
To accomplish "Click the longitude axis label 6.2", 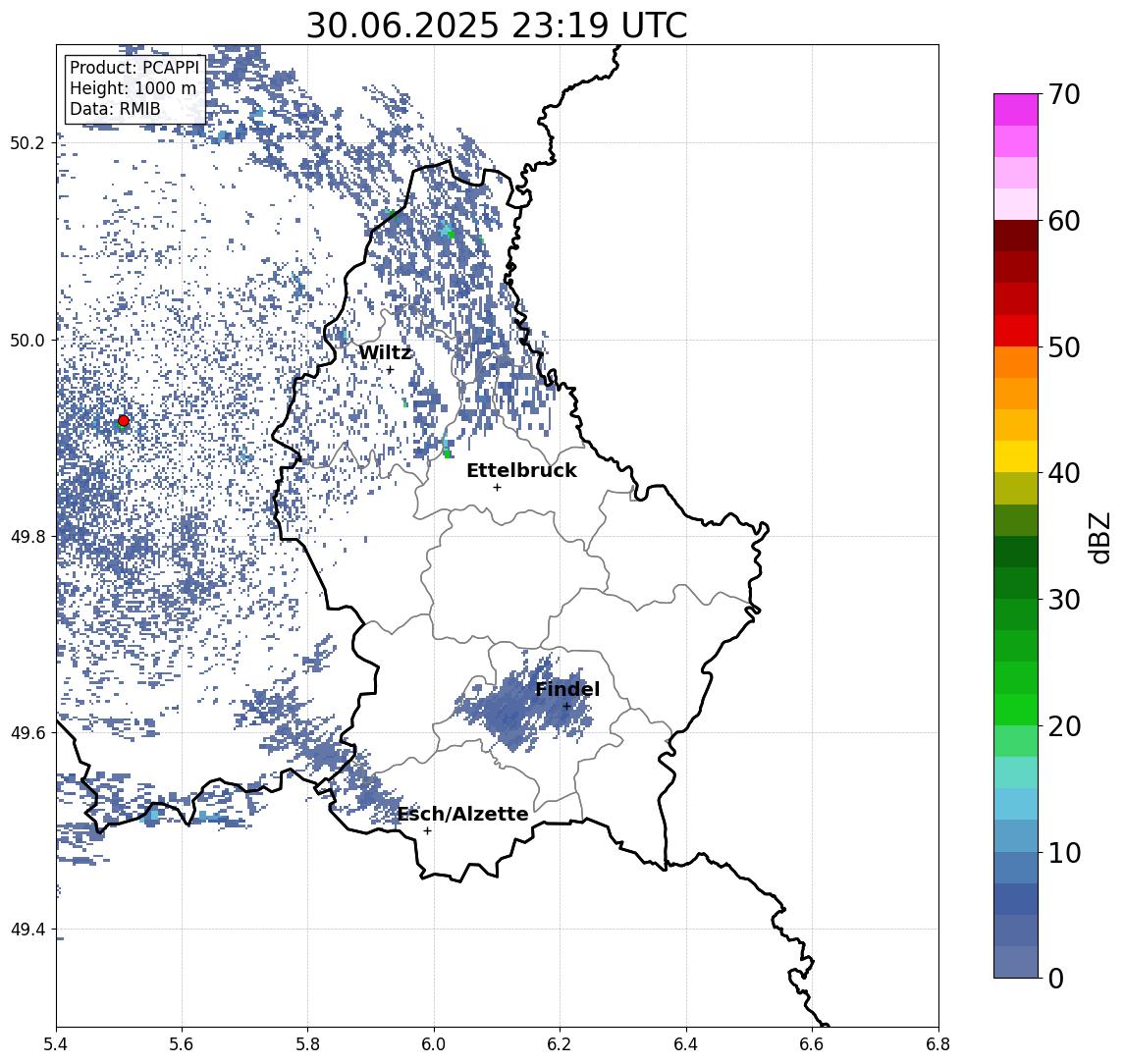I will tap(560, 1044).
